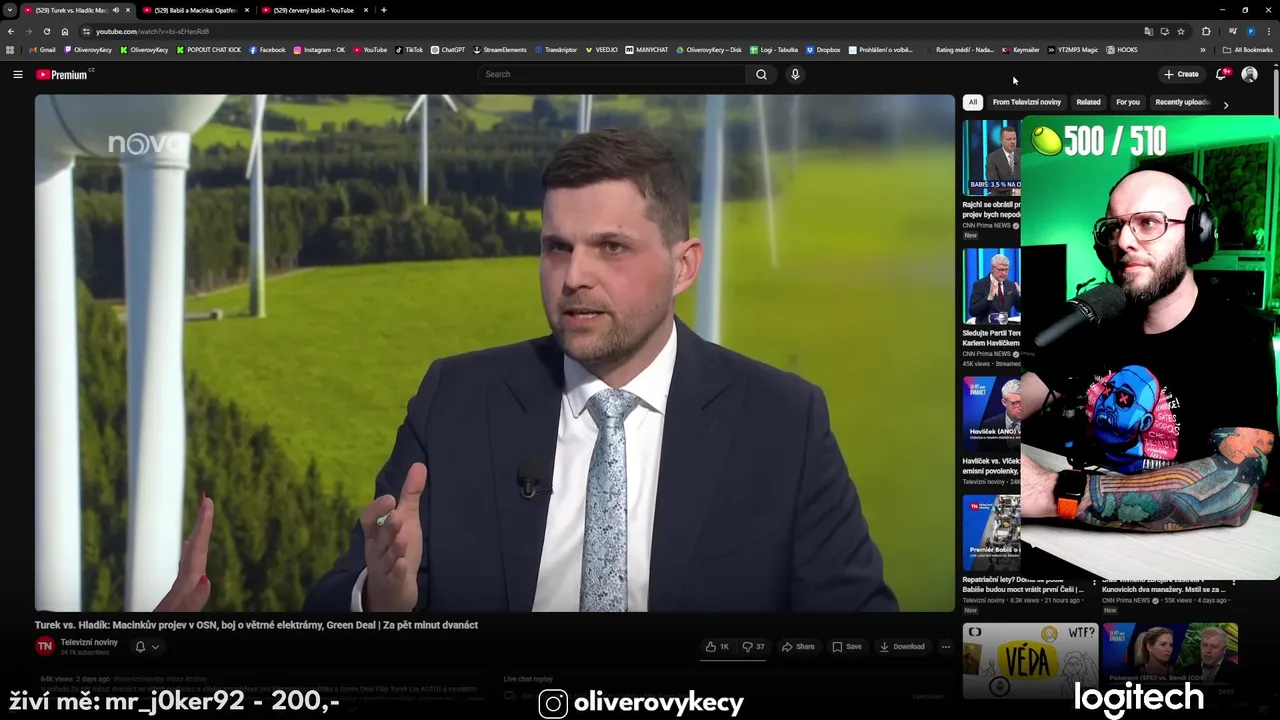Open the Facebook bookmark
Viewport: 1280px width, 720px height.
tap(267, 50)
